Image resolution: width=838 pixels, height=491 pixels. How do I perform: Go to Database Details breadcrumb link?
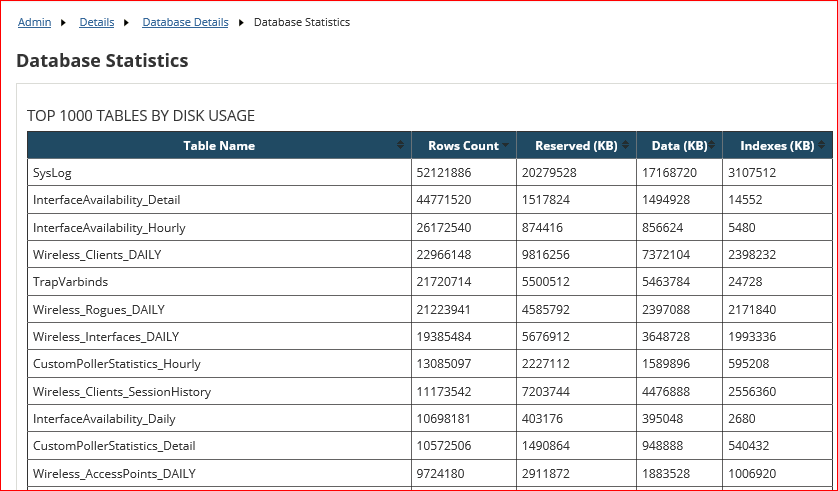[x=185, y=22]
